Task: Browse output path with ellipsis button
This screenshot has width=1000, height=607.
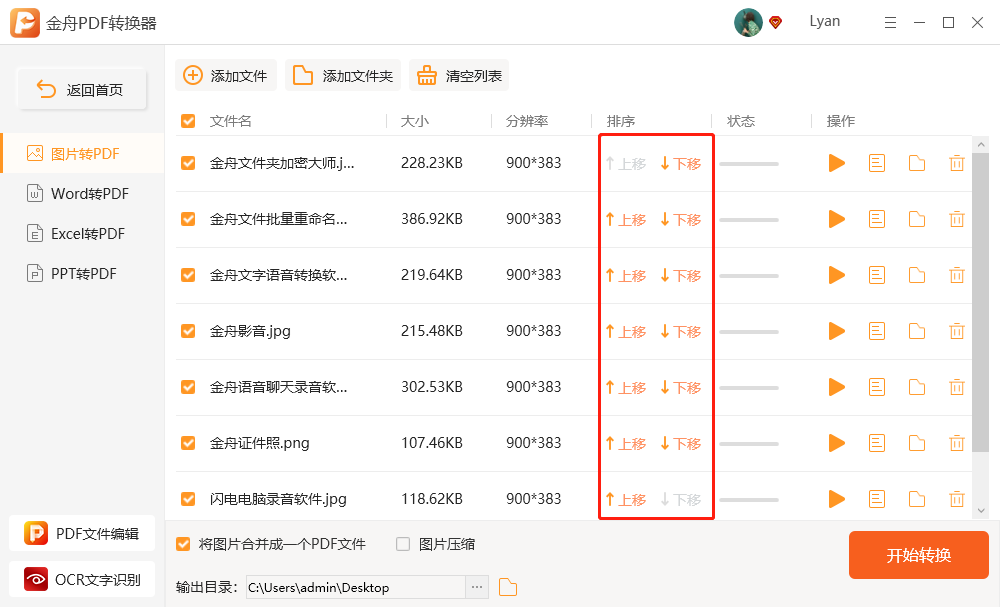Action: pyautogui.click(x=477, y=587)
